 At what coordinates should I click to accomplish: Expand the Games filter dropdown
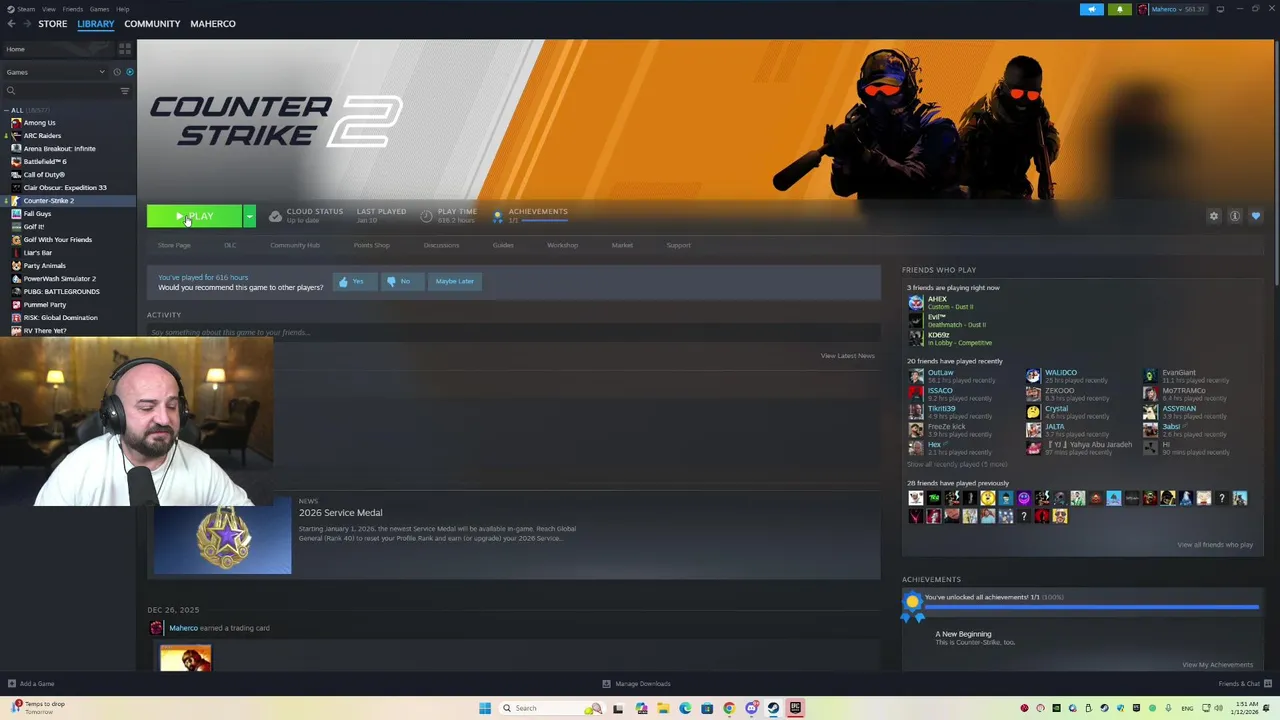coord(55,72)
